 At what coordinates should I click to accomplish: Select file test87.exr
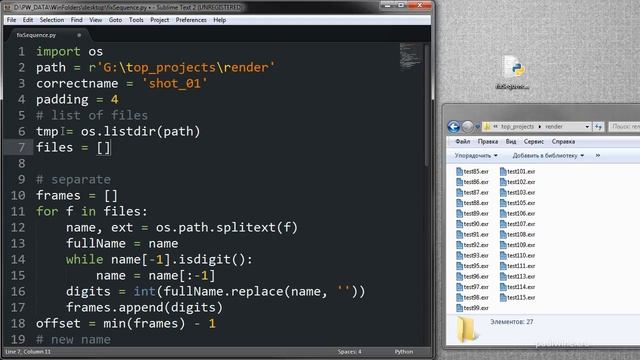tap(472, 193)
